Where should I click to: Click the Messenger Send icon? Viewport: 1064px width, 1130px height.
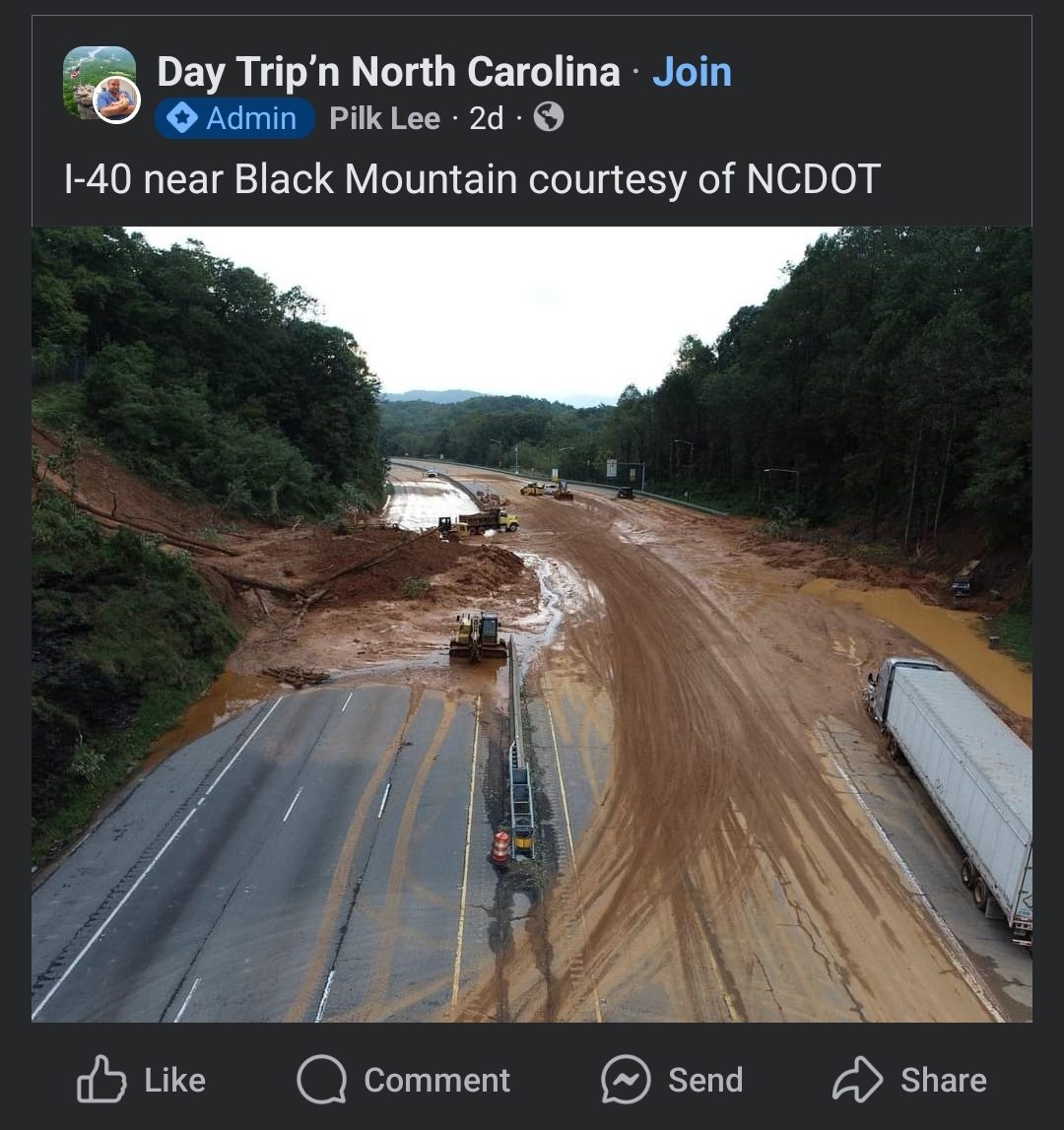626,1080
